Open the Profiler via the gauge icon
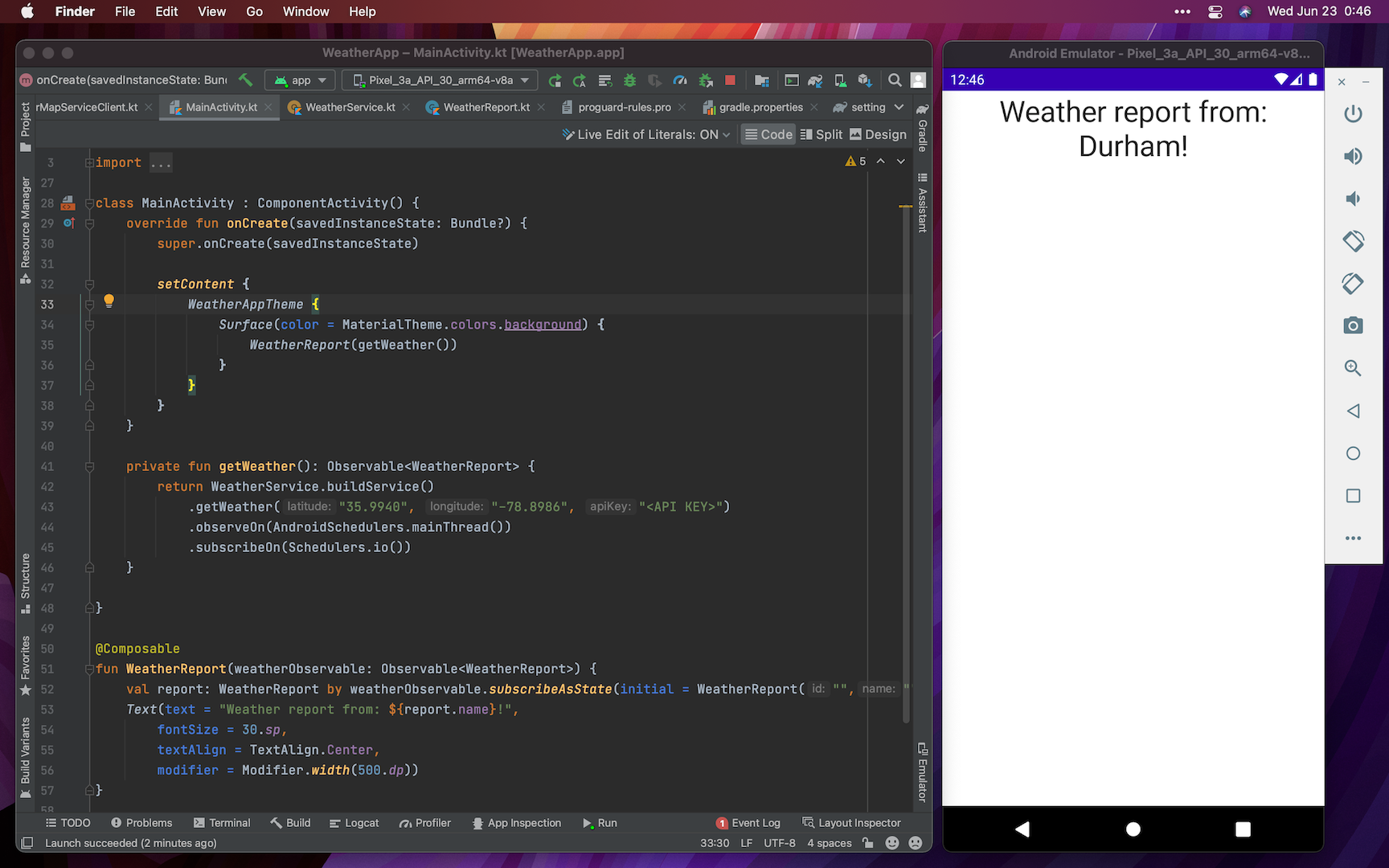 [x=680, y=80]
